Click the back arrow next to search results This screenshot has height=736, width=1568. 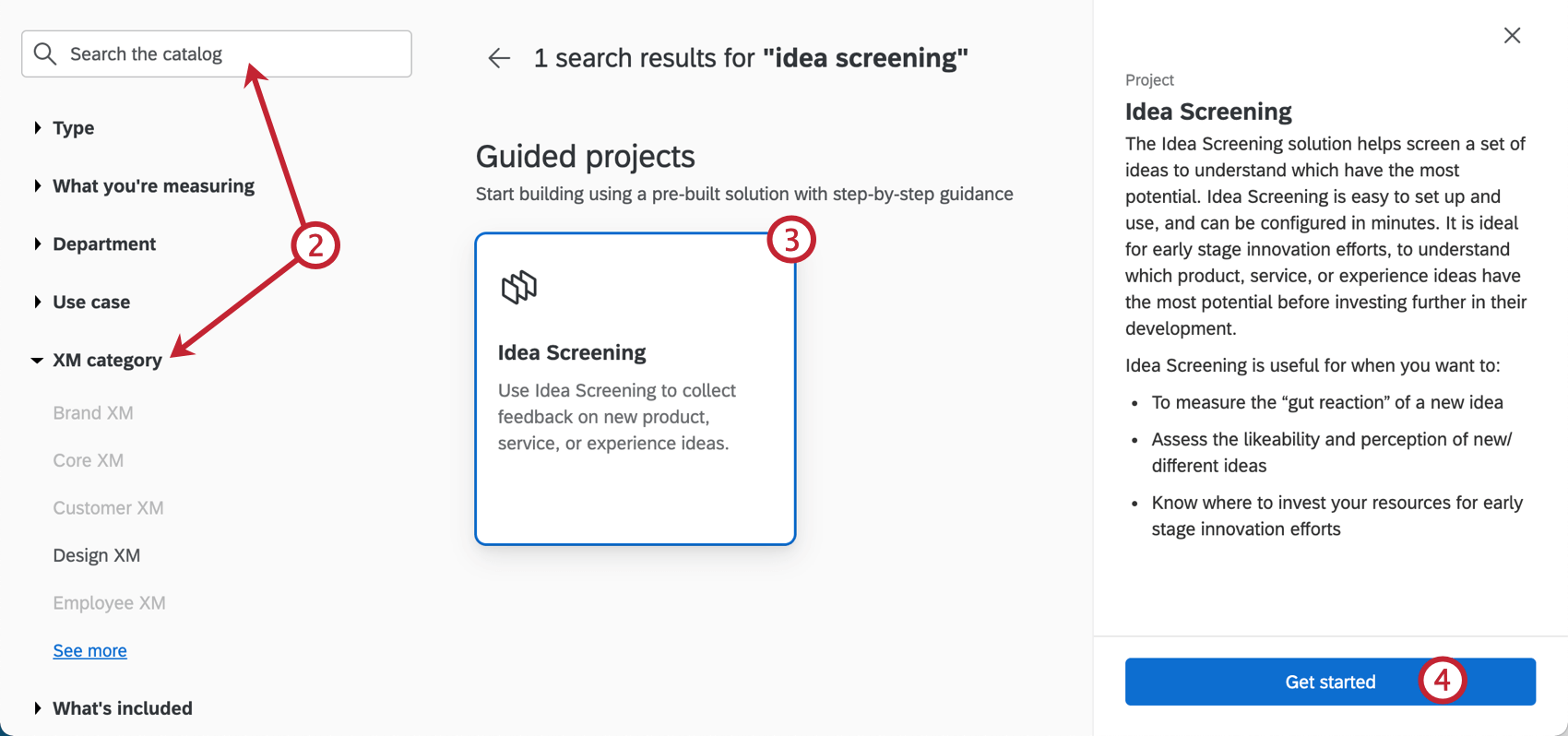click(x=498, y=57)
